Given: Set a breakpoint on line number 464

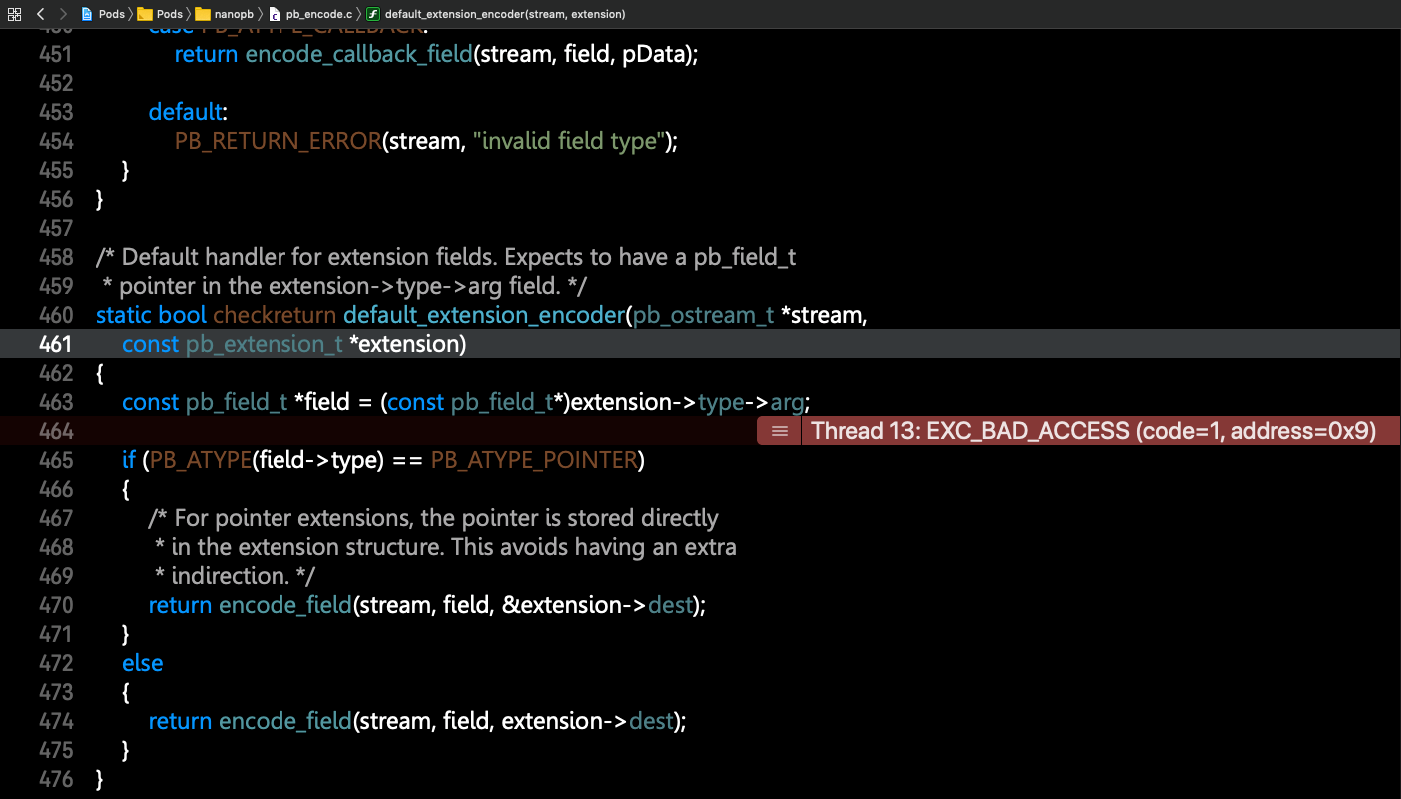Looking at the screenshot, I should [x=57, y=431].
